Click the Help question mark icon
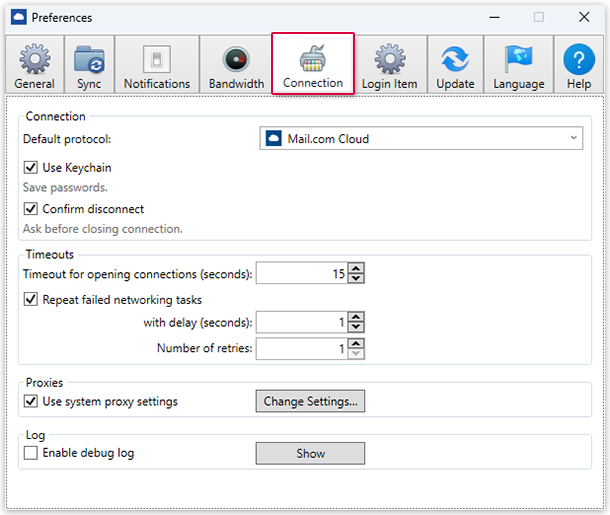This screenshot has height=515, width=610. (579, 59)
